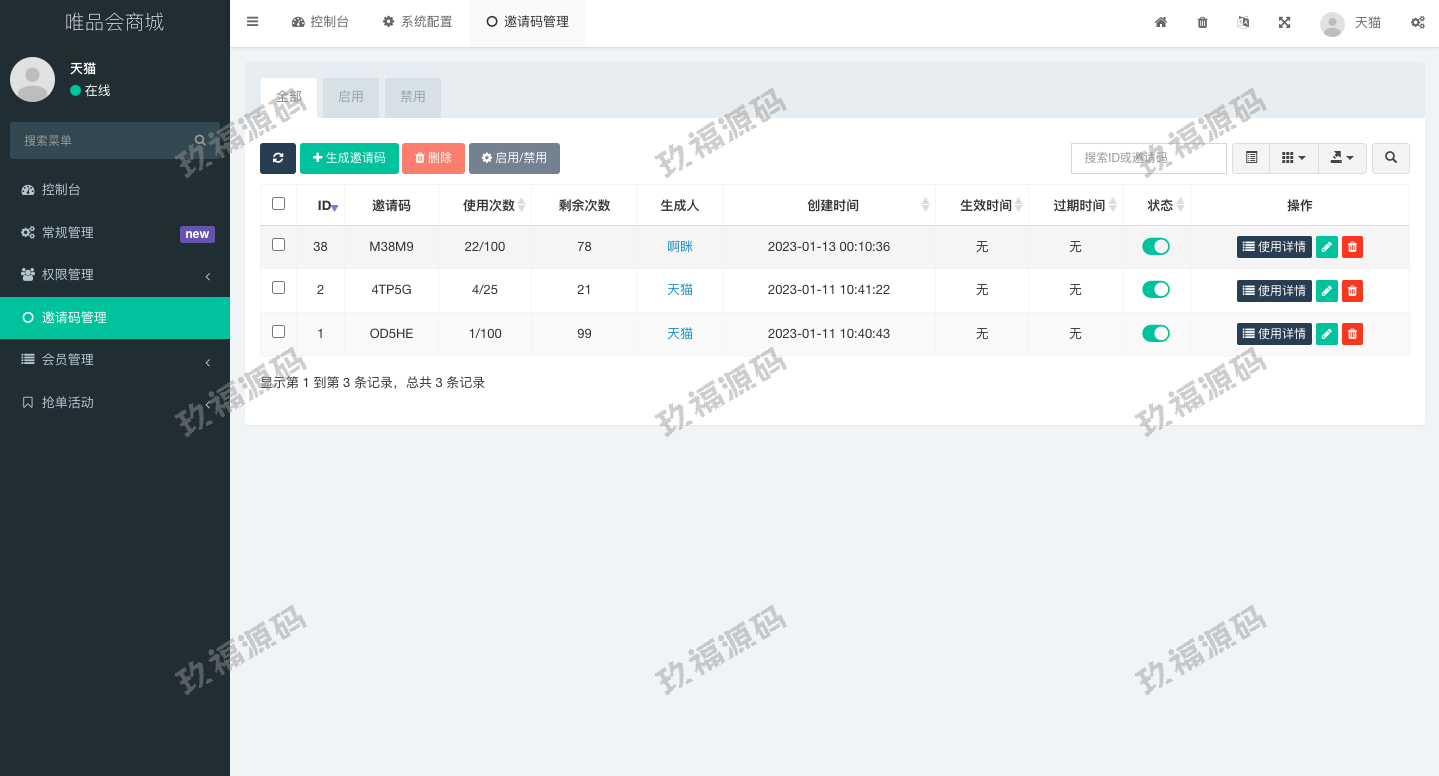Click the hamburger menu icon to collapse sidebar
The height and width of the screenshot is (776, 1439).
coord(252,22)
